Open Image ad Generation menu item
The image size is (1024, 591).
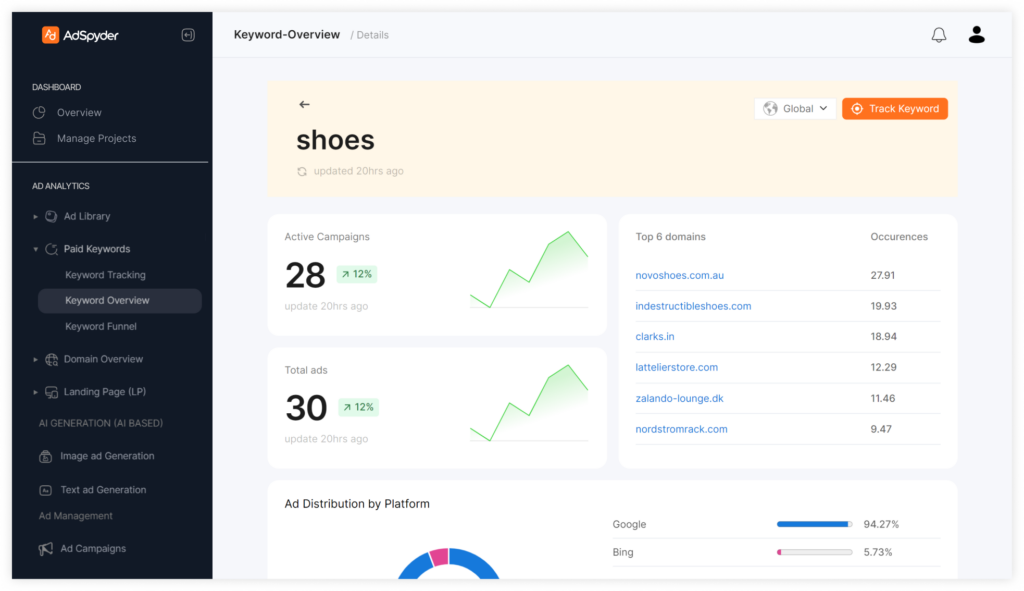[107, 456]
